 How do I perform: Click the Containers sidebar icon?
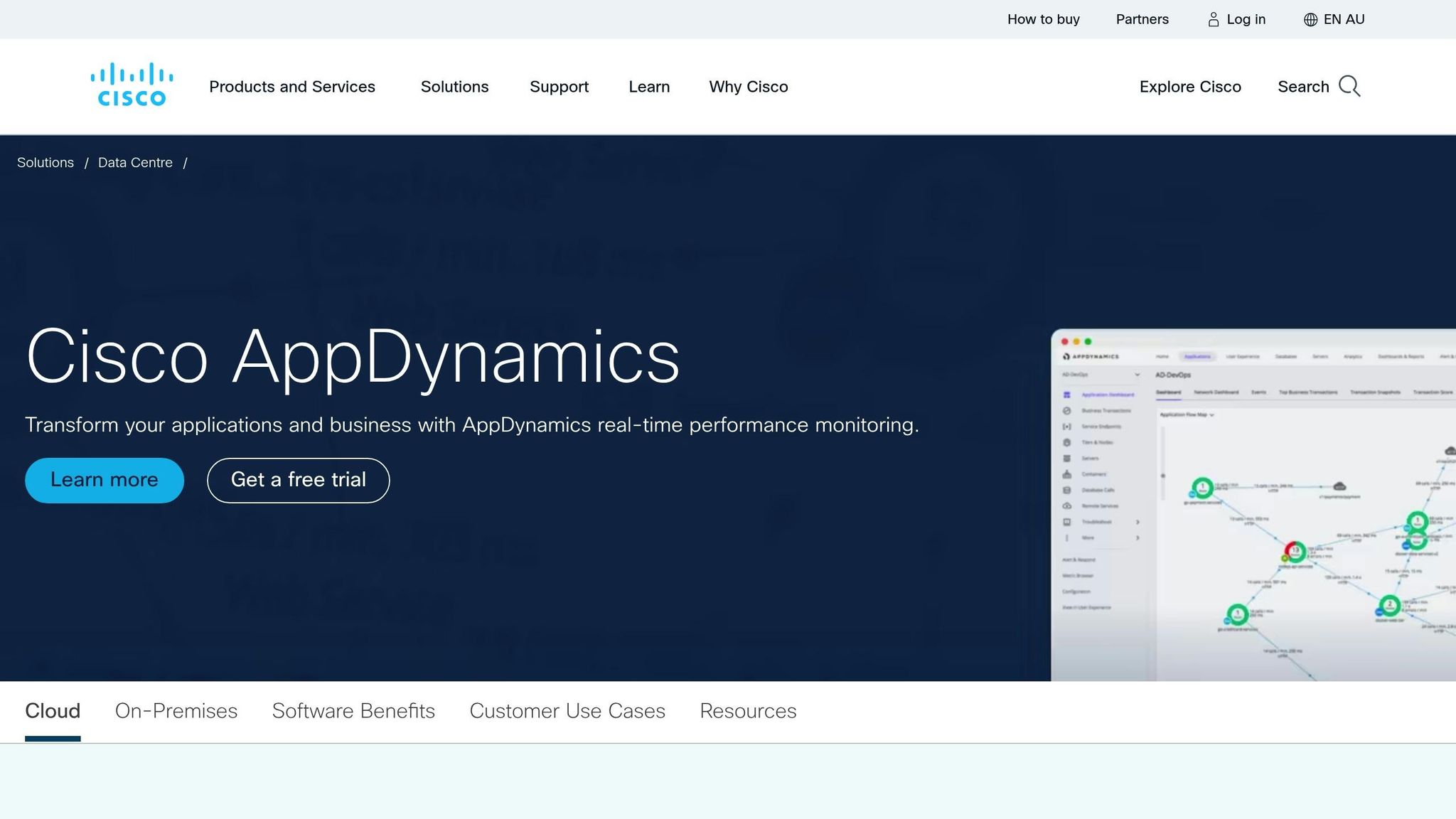1066,474
